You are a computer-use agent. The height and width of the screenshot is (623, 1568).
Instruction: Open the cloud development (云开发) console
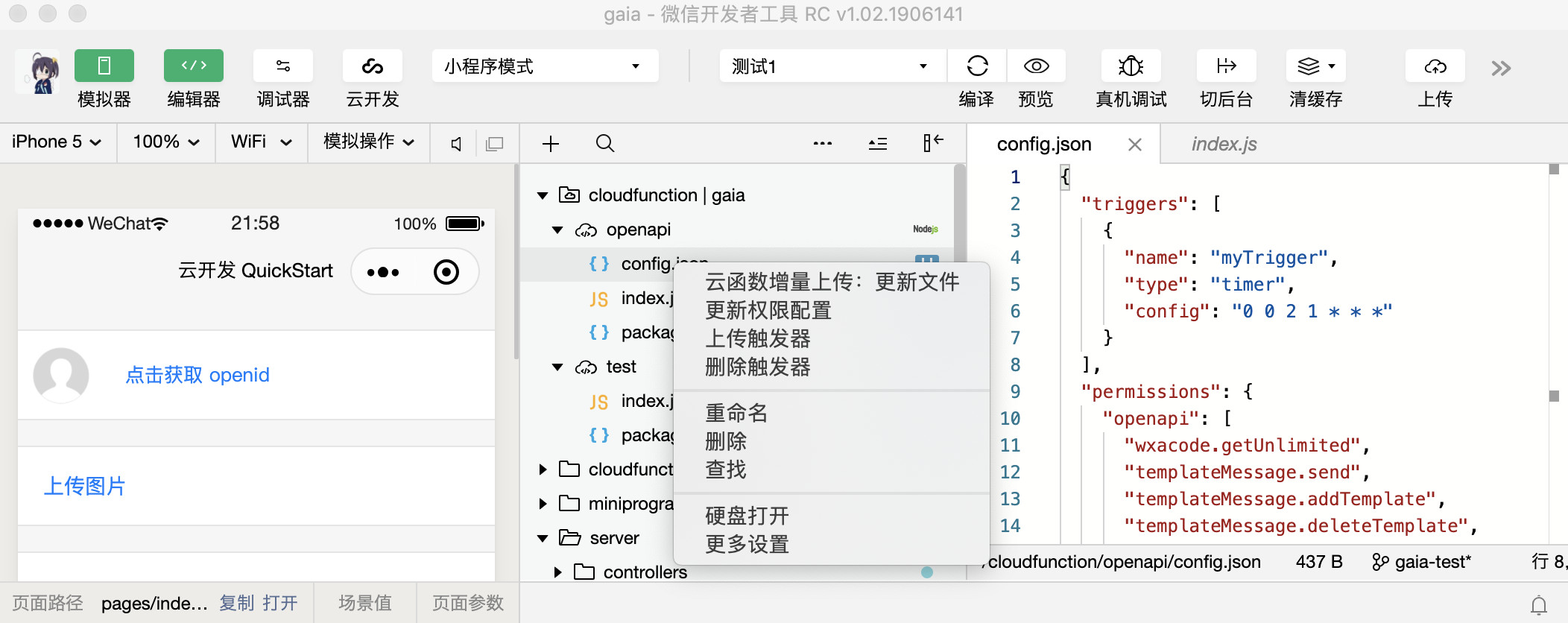coord(373,66)
